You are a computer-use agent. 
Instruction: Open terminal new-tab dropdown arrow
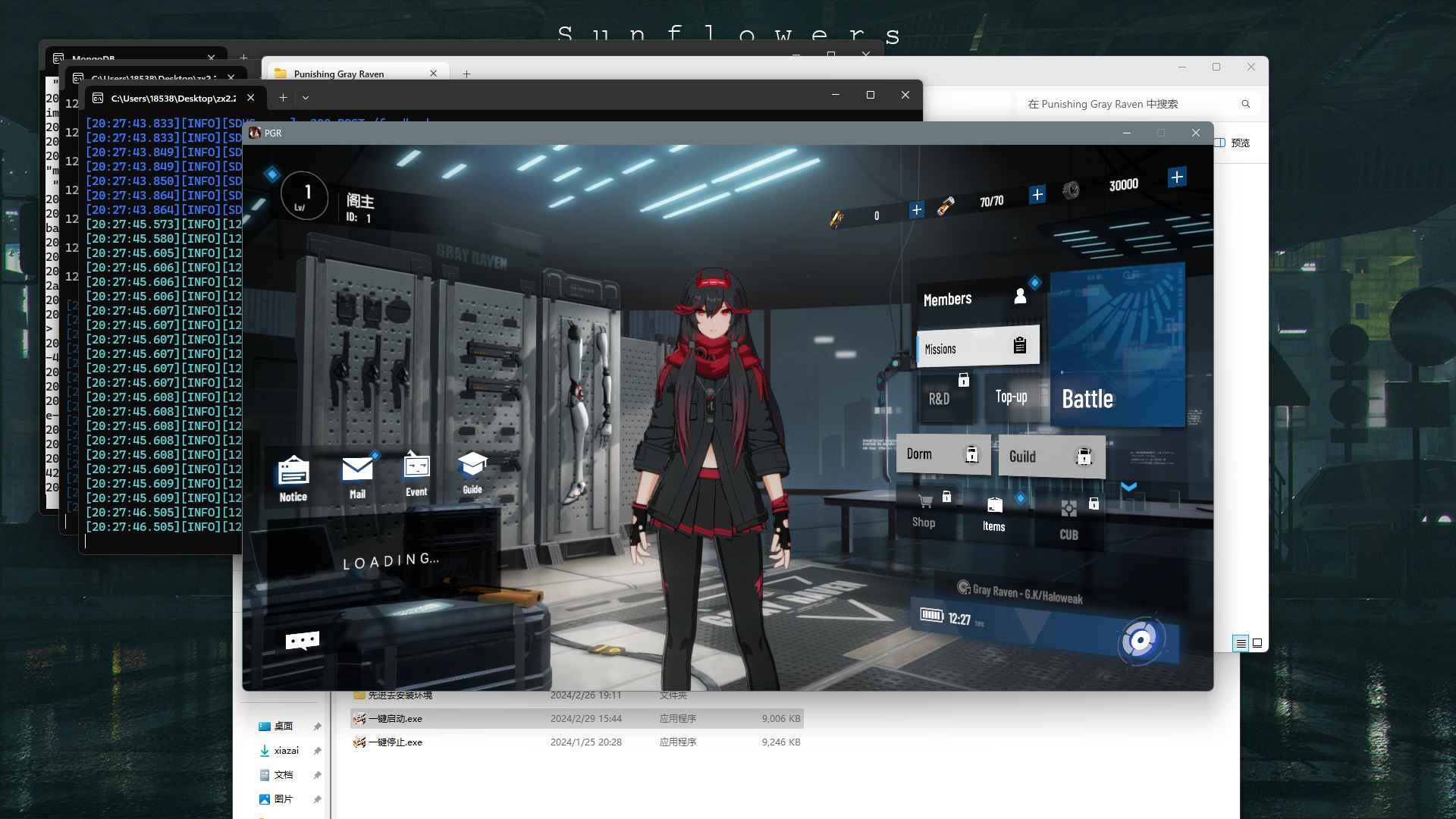(306, 97)
